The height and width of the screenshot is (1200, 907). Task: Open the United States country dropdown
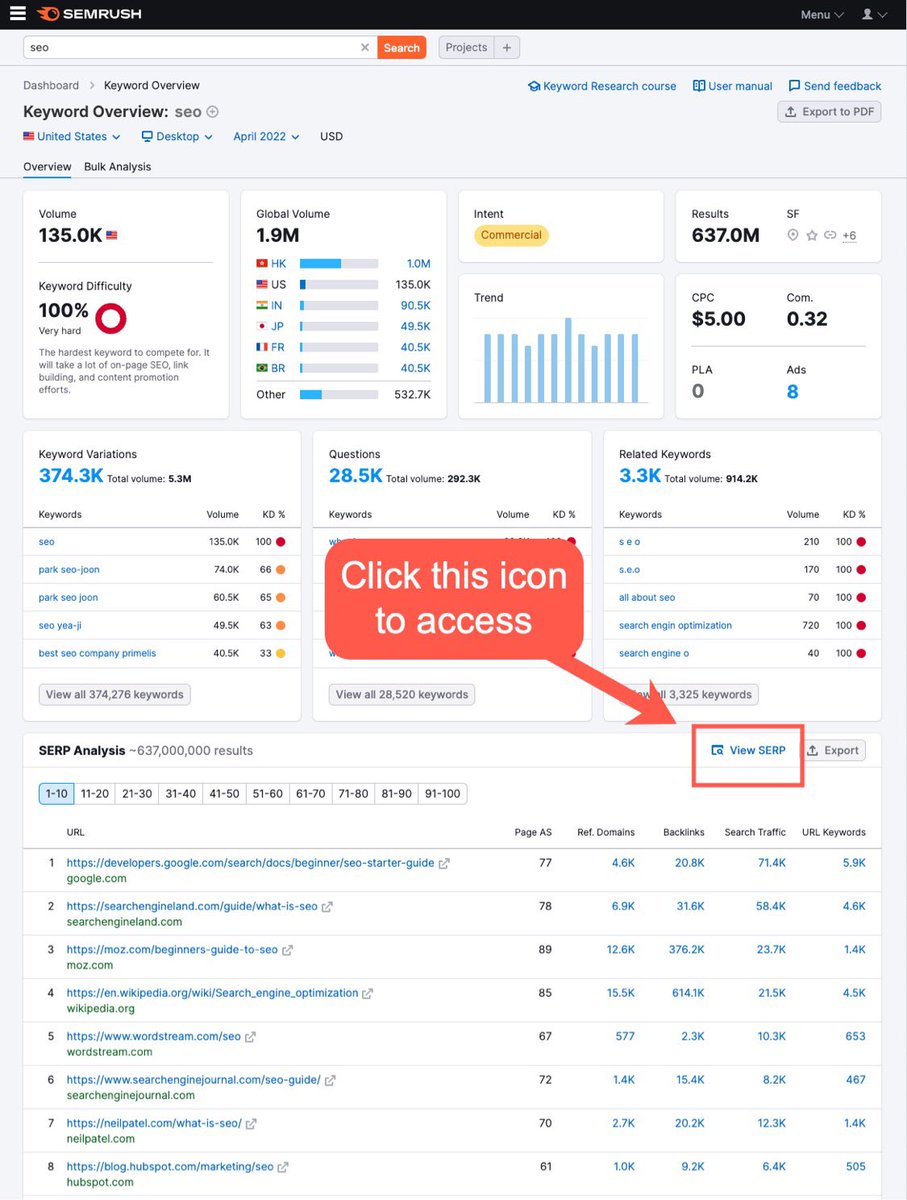(72, 136)
